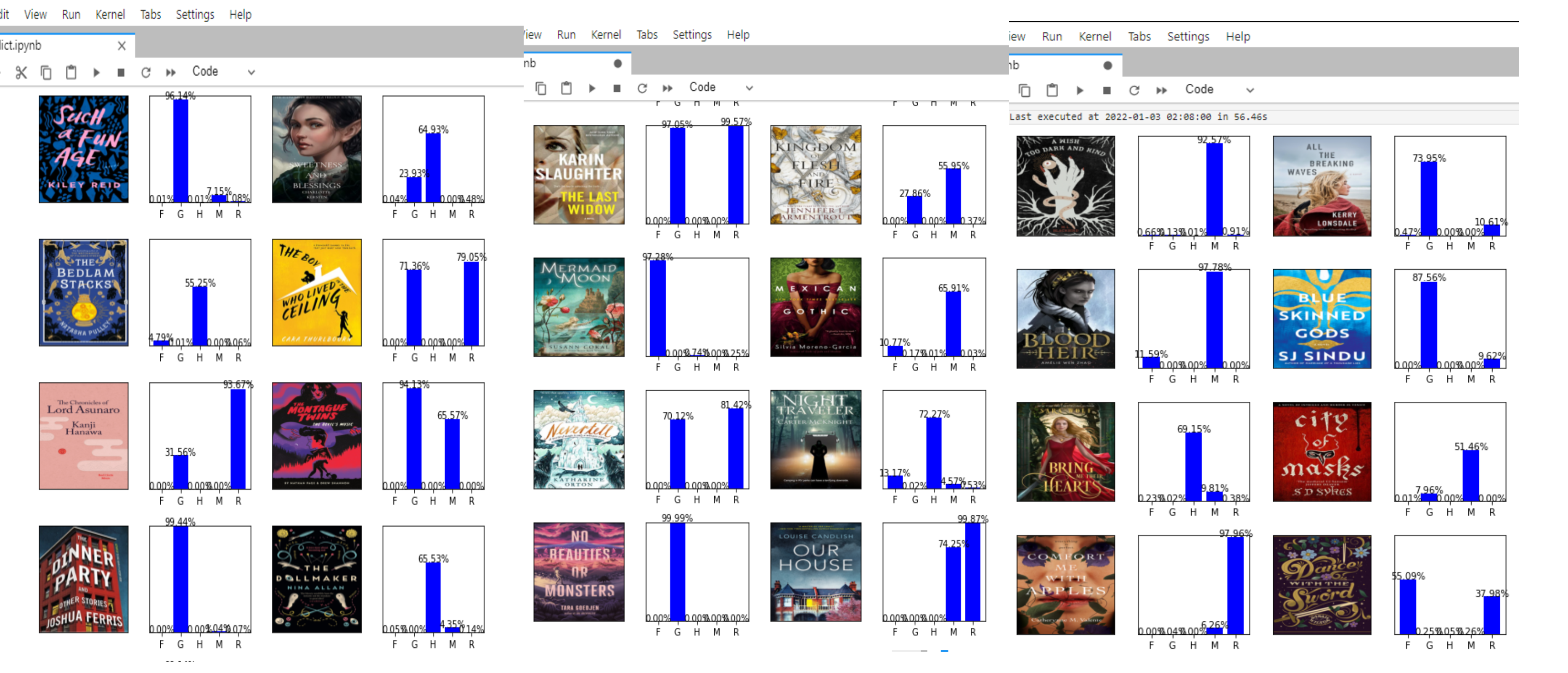Click 'Last executed at 2022-01-03' status text
This screenshot has height=673, width=1568.
click(1138, 117)
